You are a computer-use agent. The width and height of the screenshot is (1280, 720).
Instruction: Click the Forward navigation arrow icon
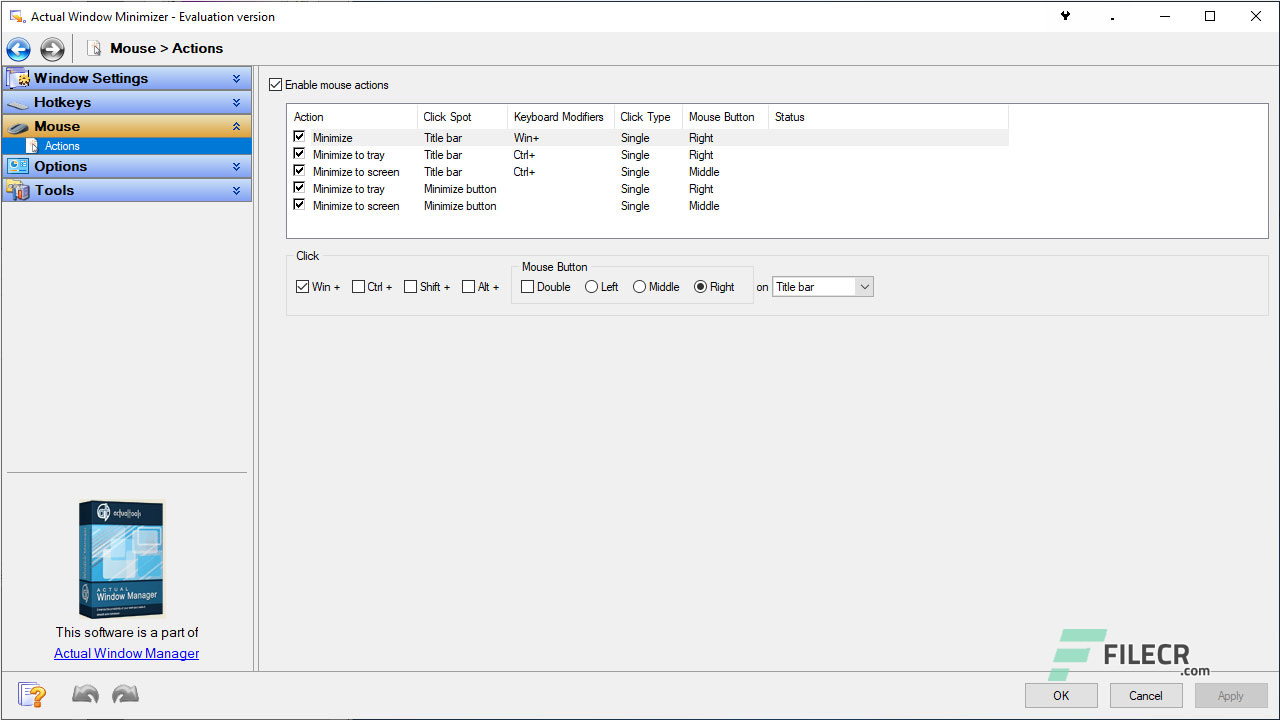click(52, 49)
